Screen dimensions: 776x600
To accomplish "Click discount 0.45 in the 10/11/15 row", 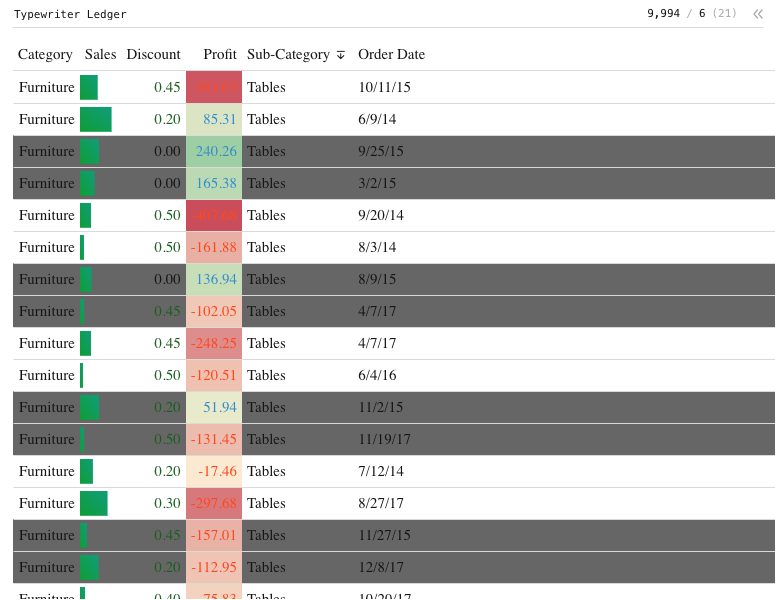I will (x=167, y=87).
